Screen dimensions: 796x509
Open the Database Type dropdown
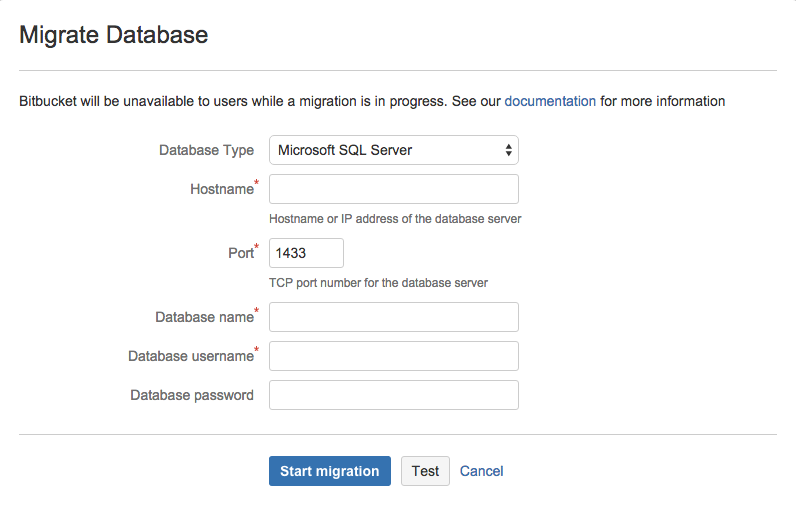point(393,150)
